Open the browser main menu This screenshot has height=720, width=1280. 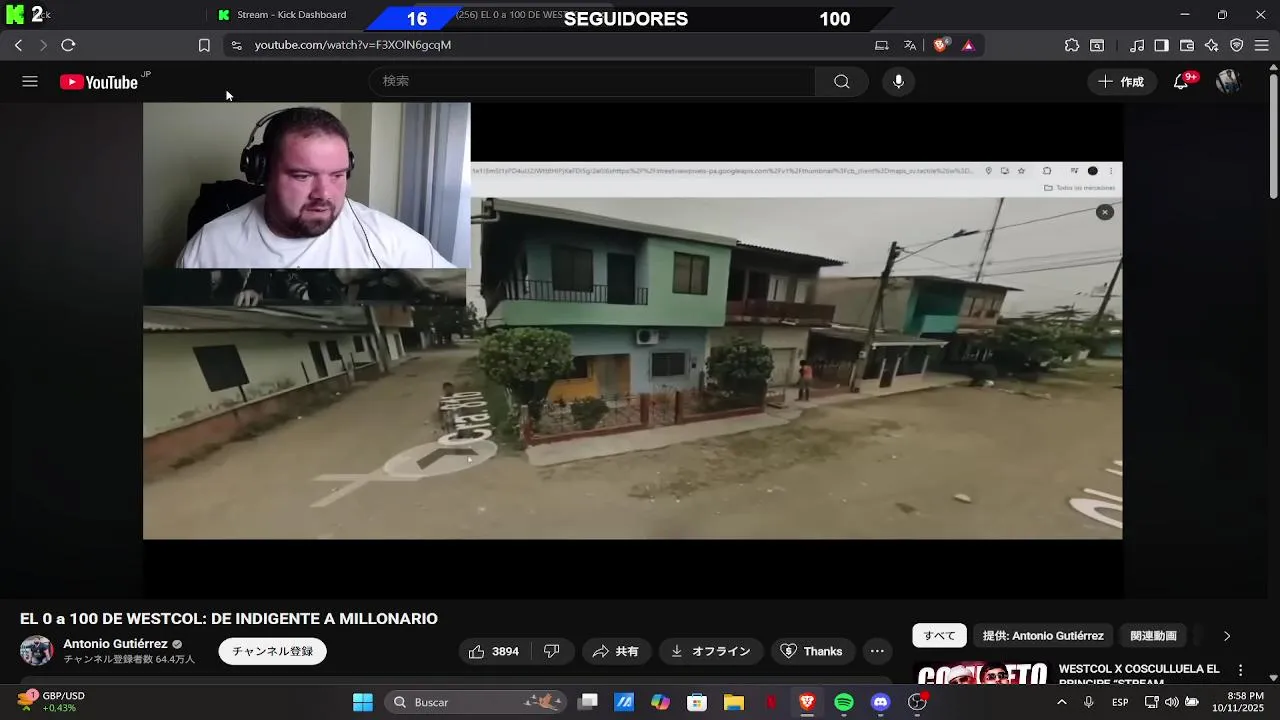pyautogui.click(x=1262, y=45)
